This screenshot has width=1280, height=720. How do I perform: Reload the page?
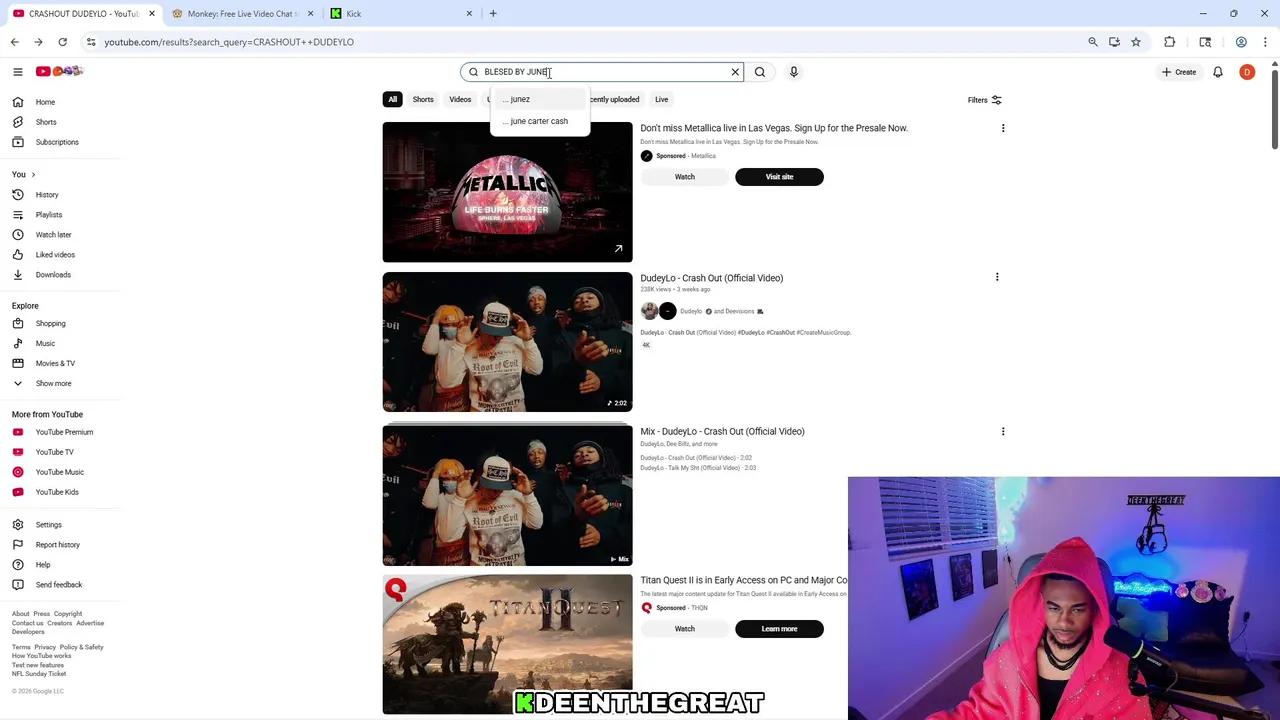[x=62, y=42]
